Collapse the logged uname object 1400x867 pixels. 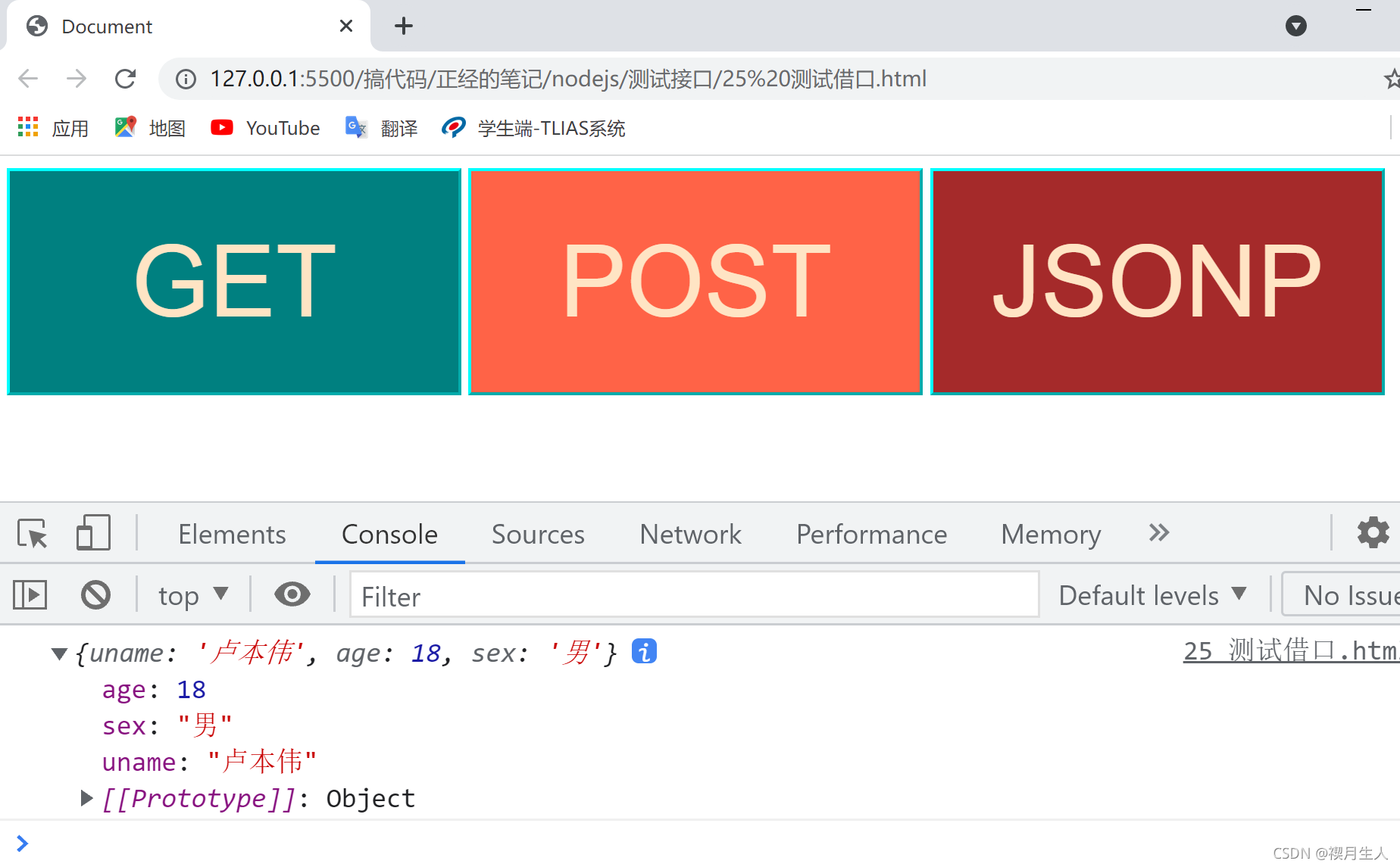[x=59, y=653]
